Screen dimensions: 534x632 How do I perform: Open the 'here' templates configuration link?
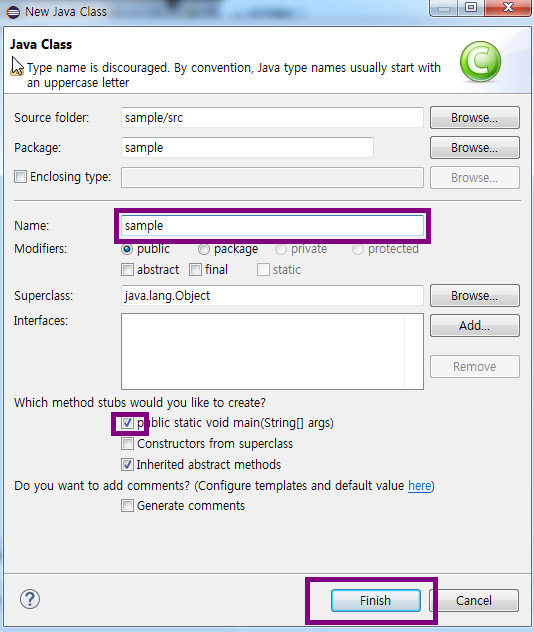point(420,485)
